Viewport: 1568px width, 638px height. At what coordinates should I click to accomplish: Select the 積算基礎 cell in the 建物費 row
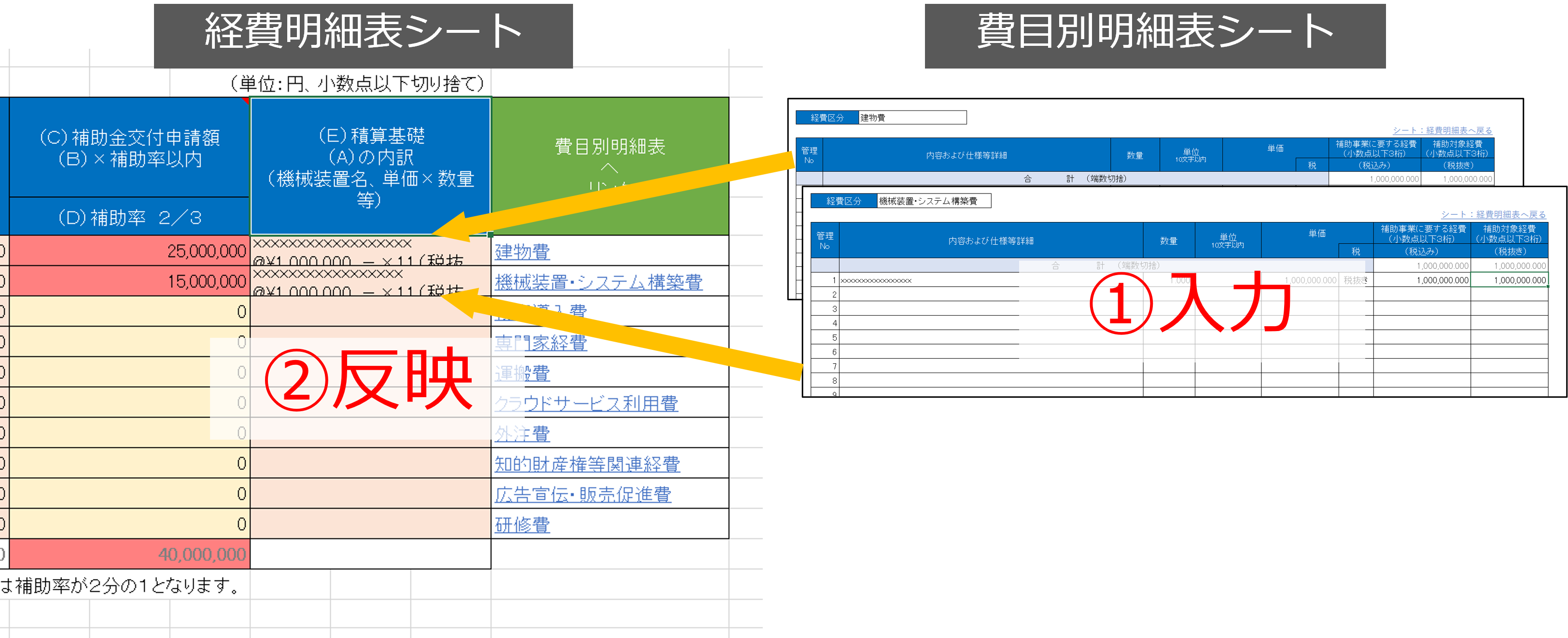click(x=371, y=251)
